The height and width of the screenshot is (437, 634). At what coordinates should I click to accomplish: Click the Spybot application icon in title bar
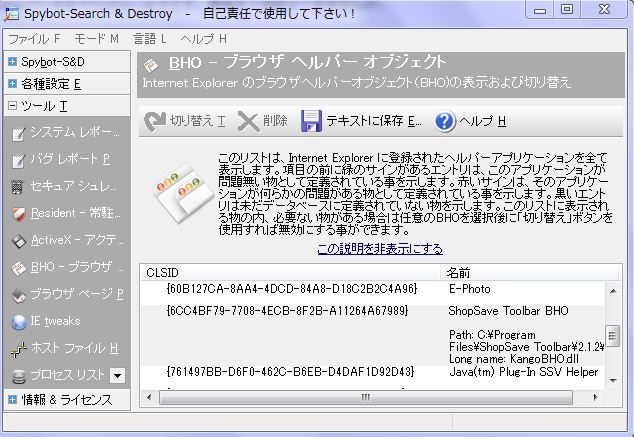tap(11, 14)
